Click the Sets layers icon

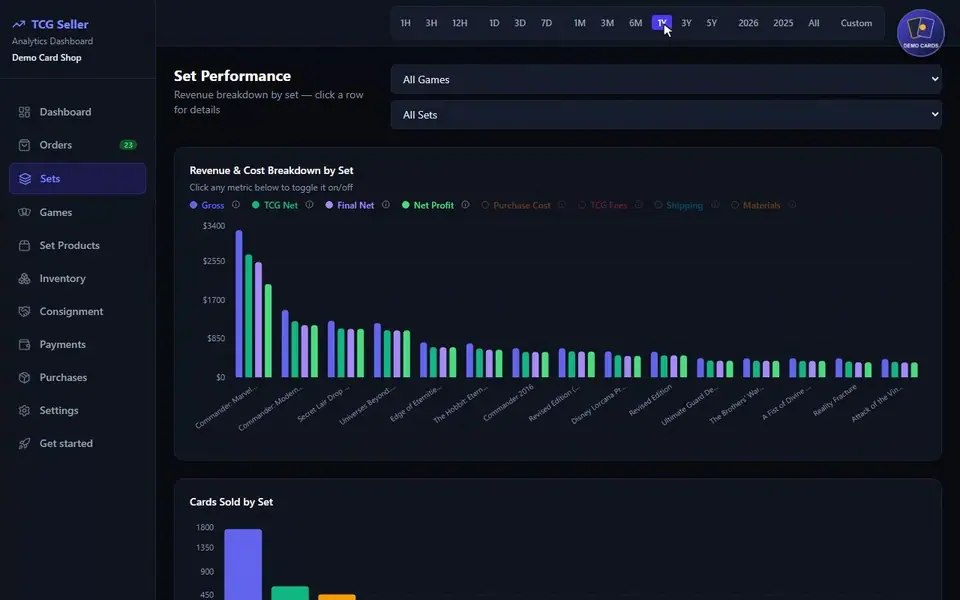point(24,179)
